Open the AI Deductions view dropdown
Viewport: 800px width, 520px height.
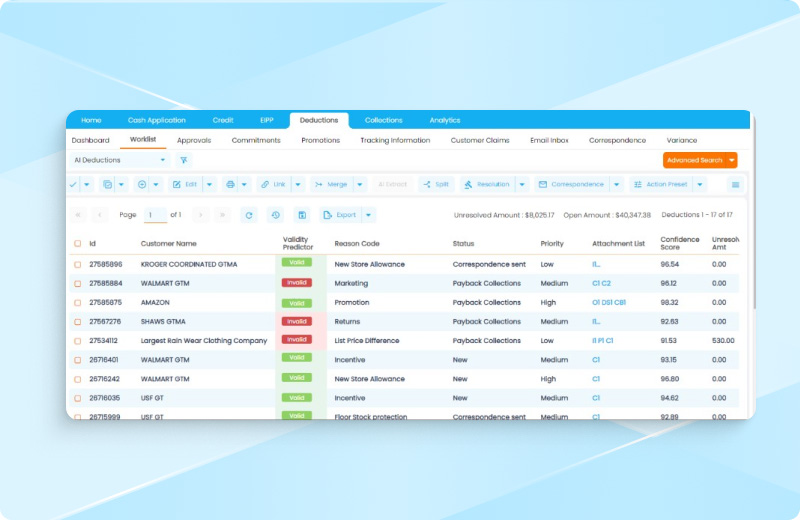(x=119, y=160)
